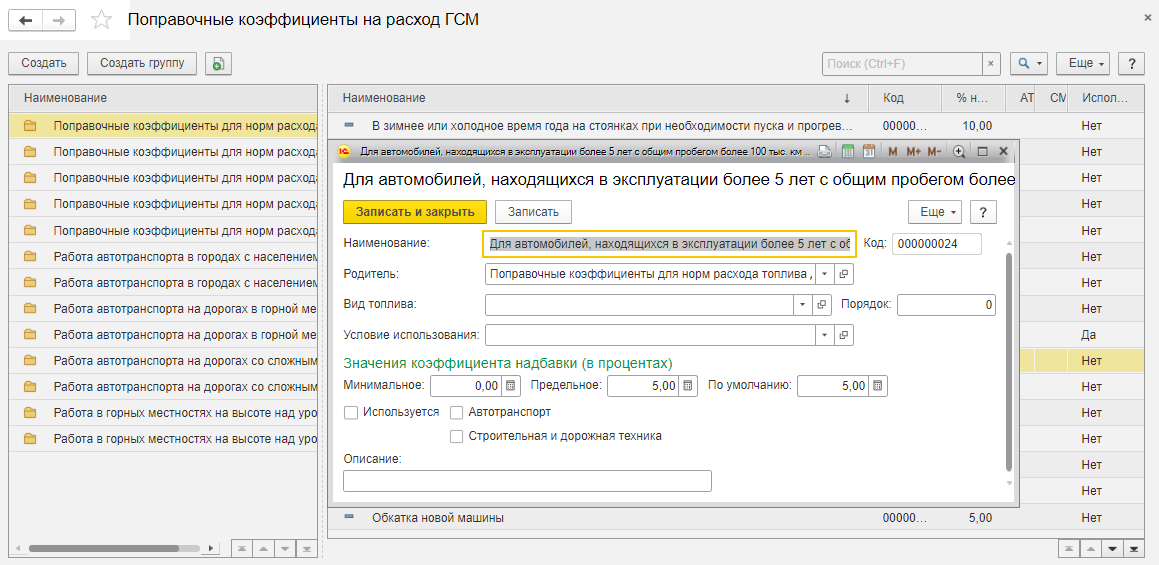Go back with the left arrow button
Image resolution: width=1159 pixels, height=565 pixels.
[x=25, y=20]
